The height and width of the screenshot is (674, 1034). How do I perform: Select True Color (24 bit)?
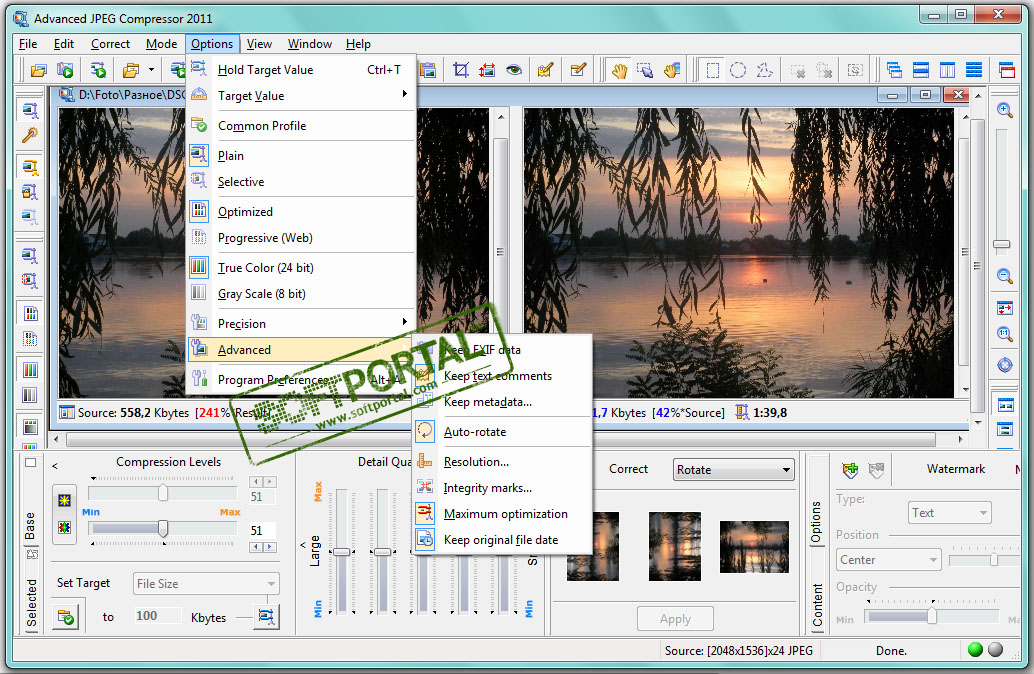[x=301, y=268]
